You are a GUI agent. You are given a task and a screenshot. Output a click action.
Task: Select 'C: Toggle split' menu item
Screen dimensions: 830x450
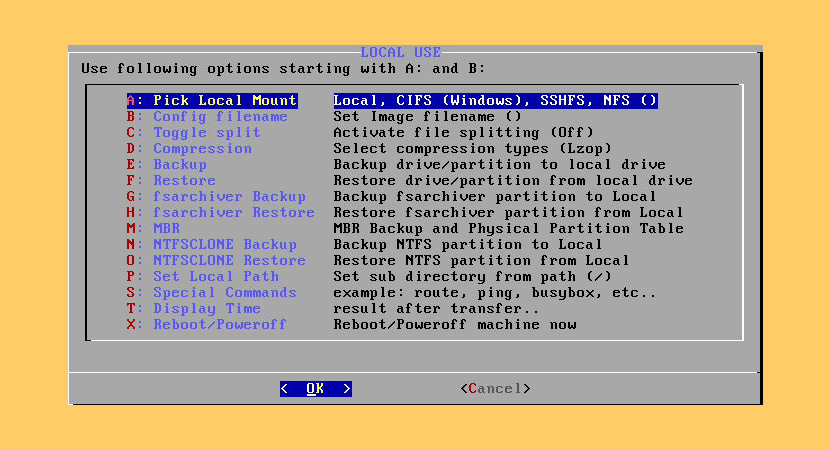193,132
